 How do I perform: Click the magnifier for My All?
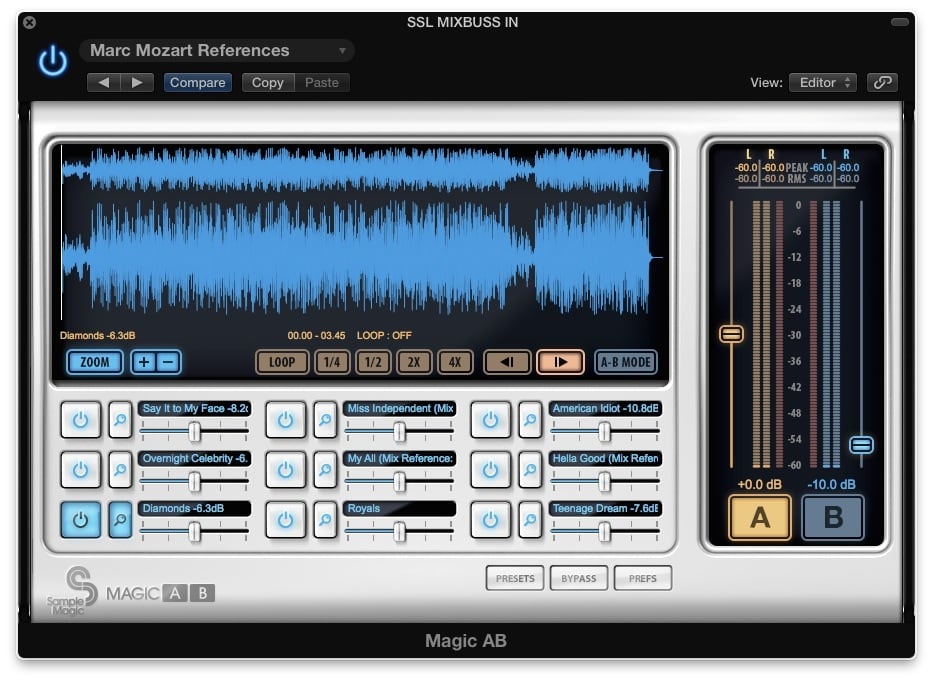(325, 470)
